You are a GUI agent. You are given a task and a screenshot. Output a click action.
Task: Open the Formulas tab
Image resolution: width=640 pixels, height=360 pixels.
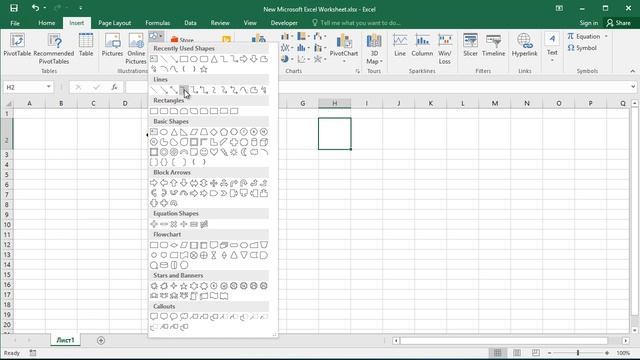(158, 23)
